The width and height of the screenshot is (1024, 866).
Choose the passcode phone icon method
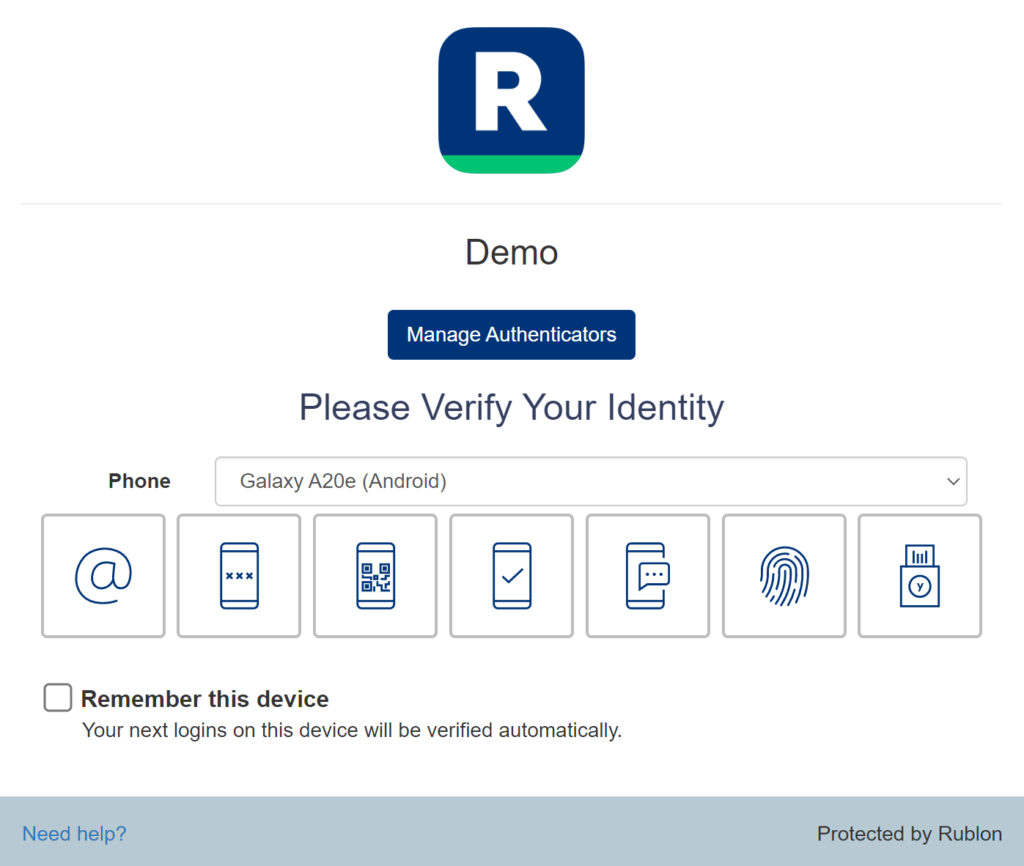coord(239,576)
